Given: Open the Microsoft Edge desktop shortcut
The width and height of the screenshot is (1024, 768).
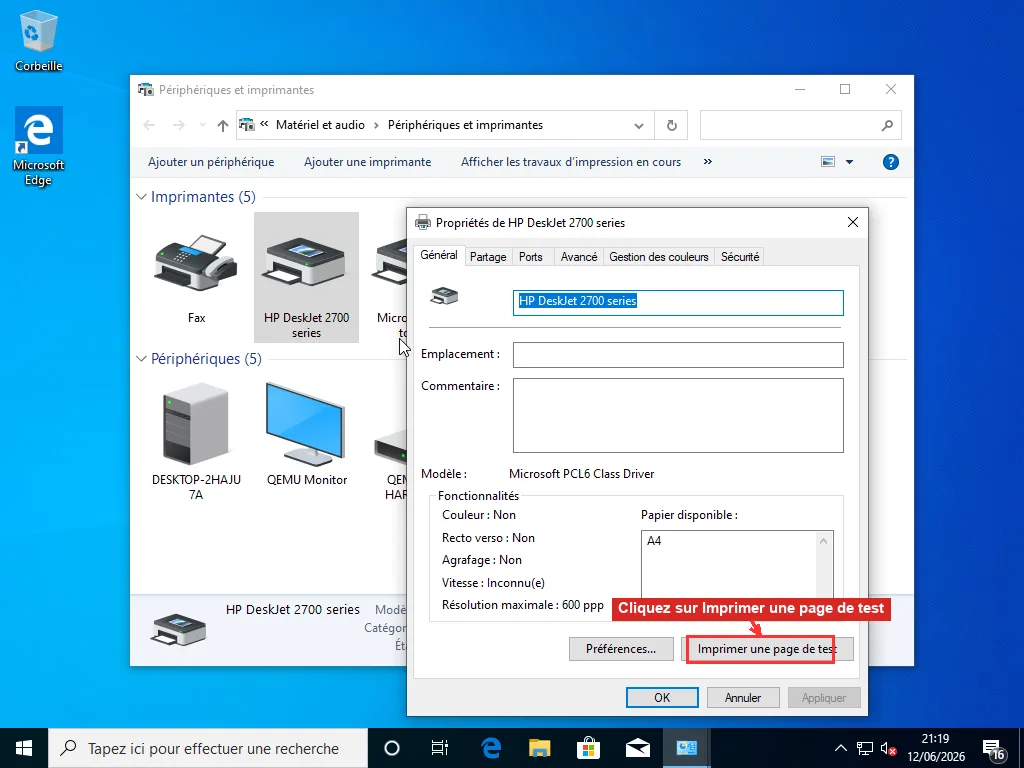Looking at the screenshot, I should coord(39,146).
